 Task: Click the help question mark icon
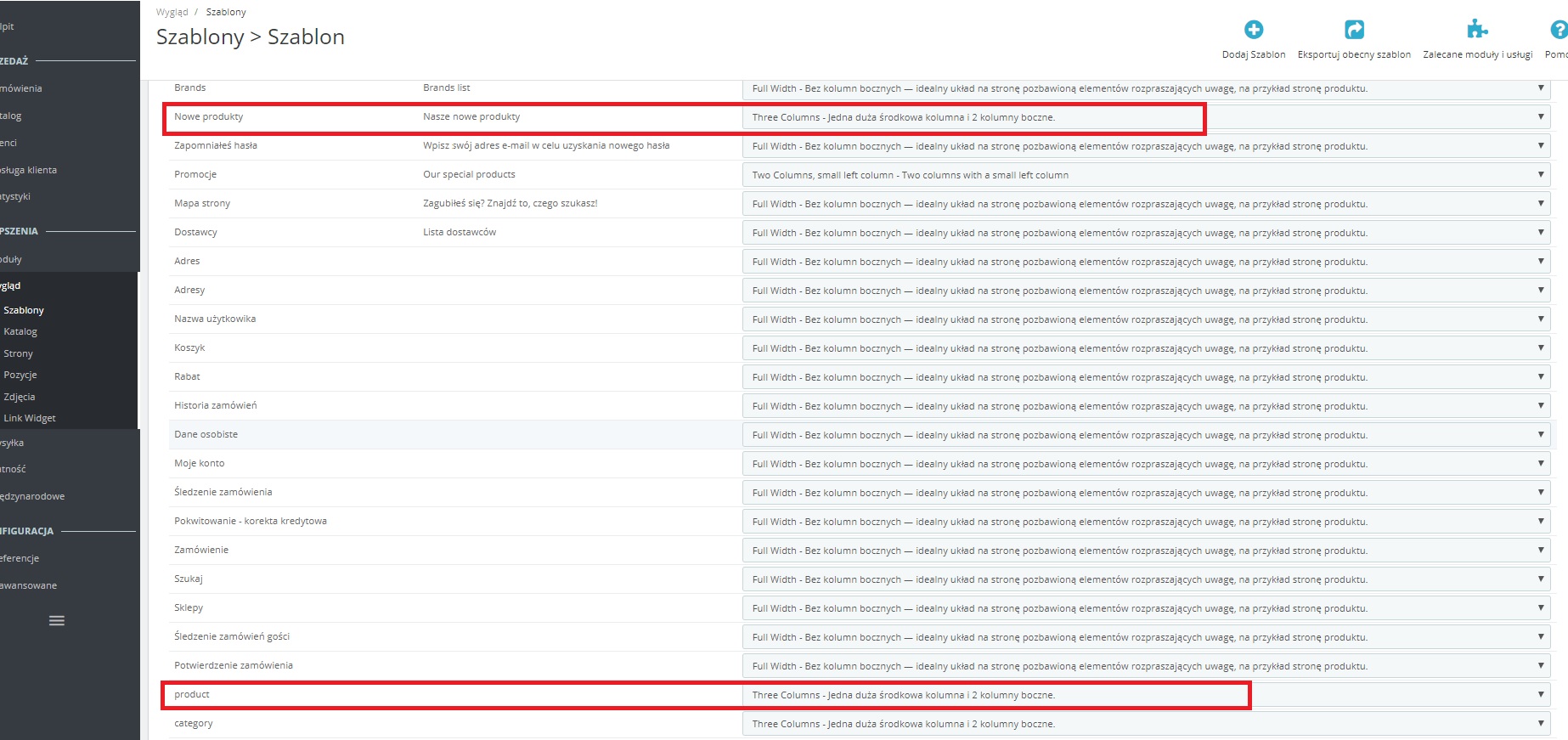click(x=1559, y=30)
